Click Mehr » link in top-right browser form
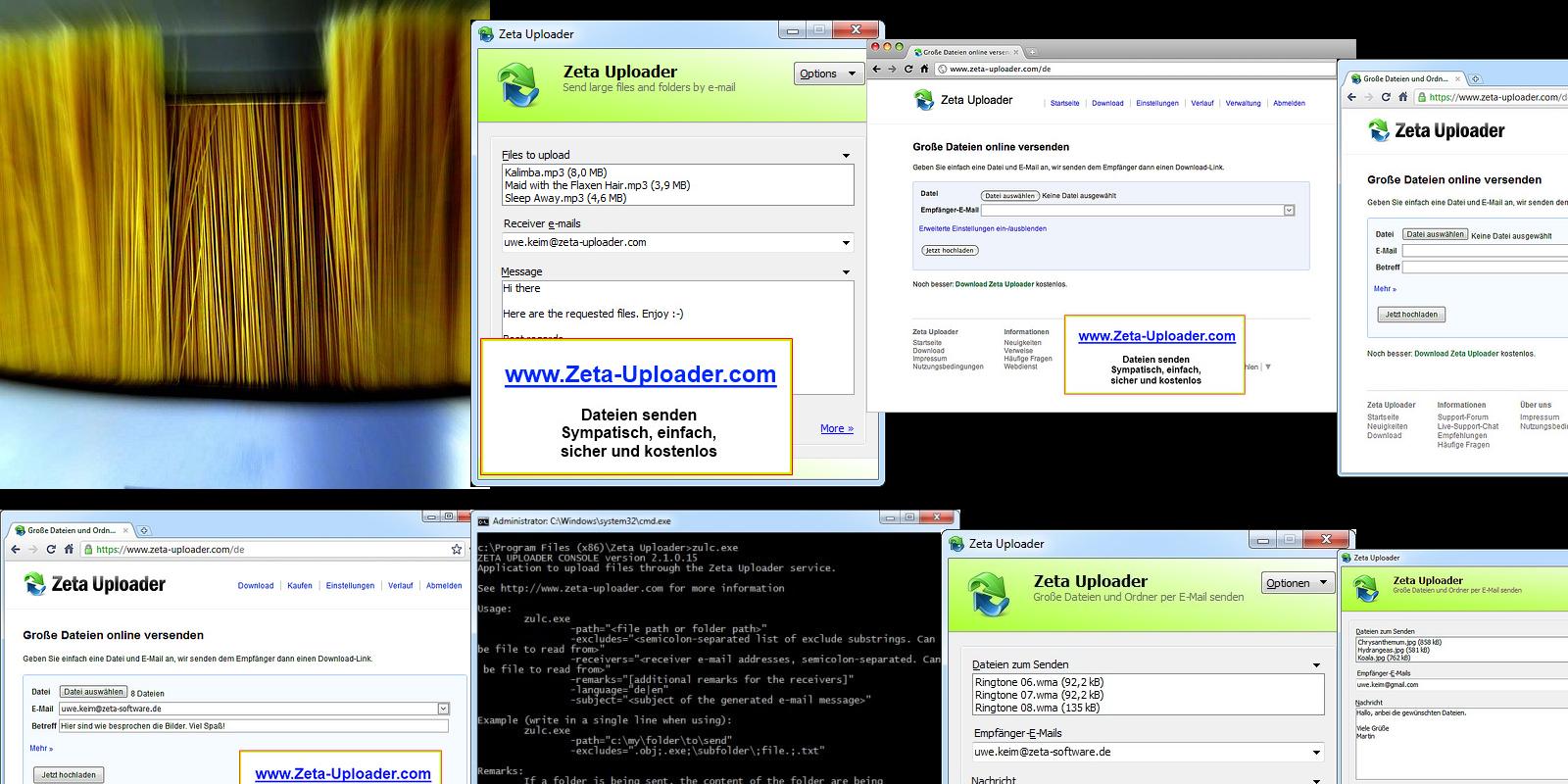 click(1385, 289)
